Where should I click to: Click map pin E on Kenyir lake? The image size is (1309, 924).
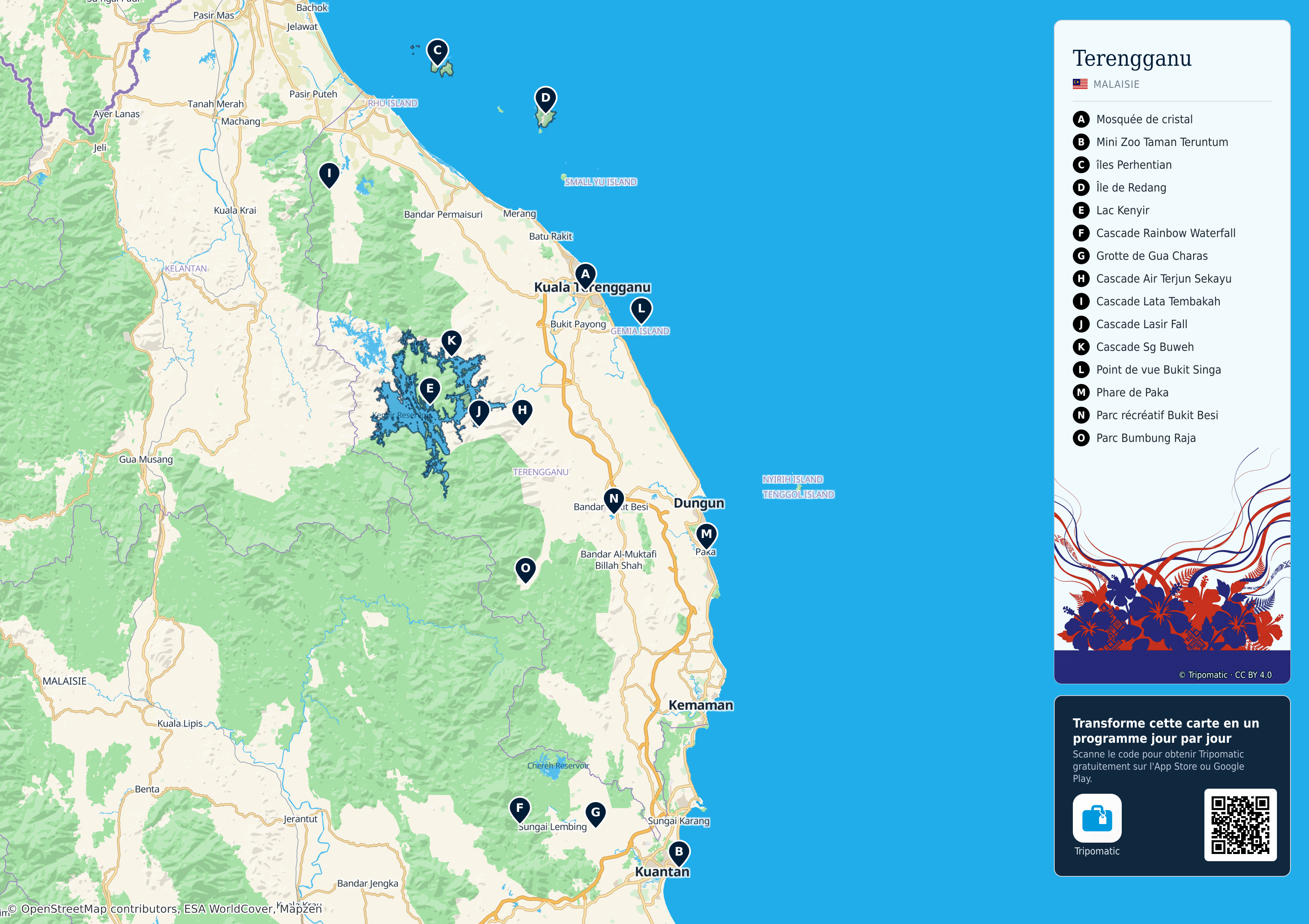(x=429, y=390)
